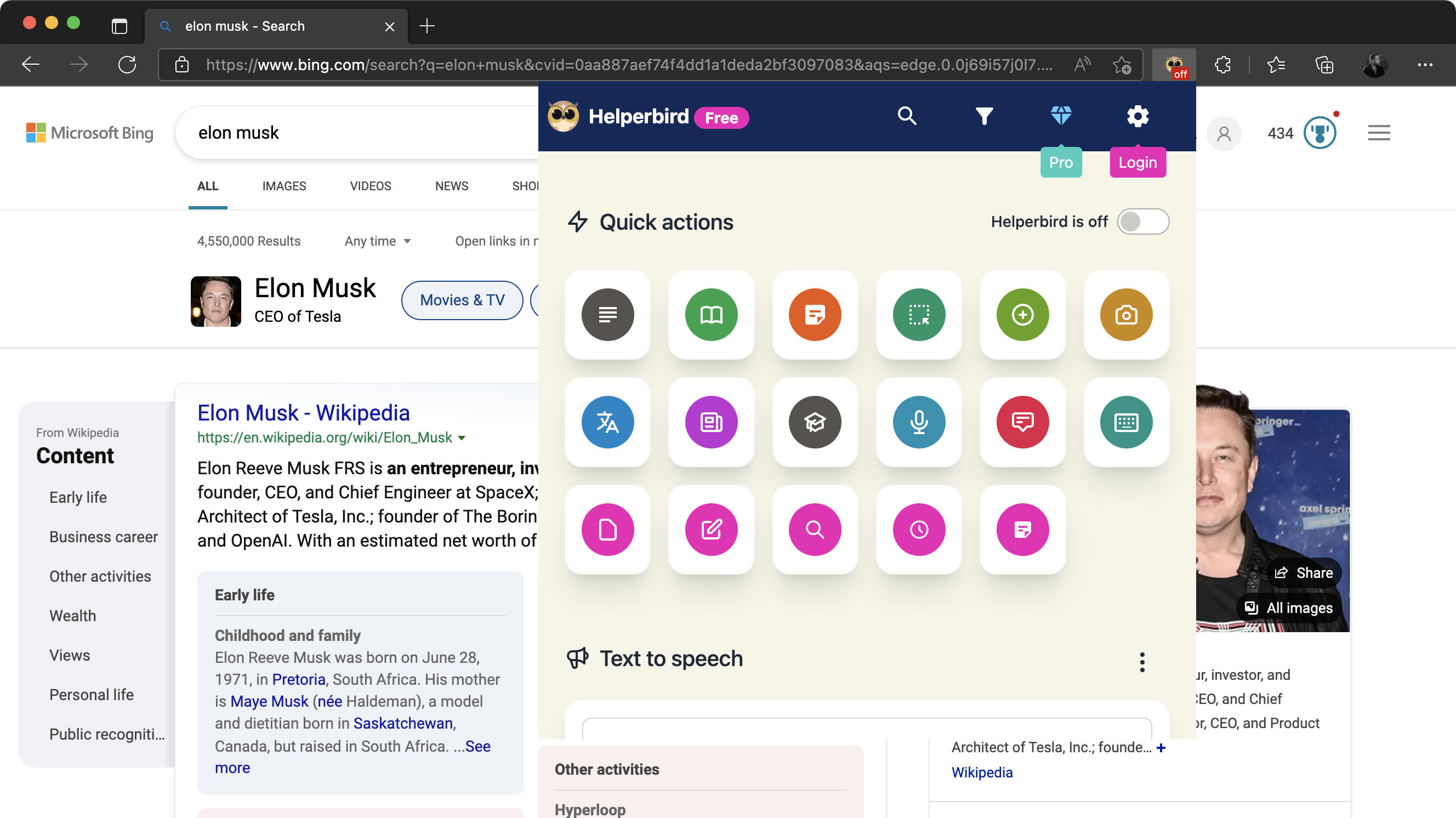Switch to the IMAGES search tab
Image resolution: width=1456 pixels, height=818 pixels.
tap(284, 186)
